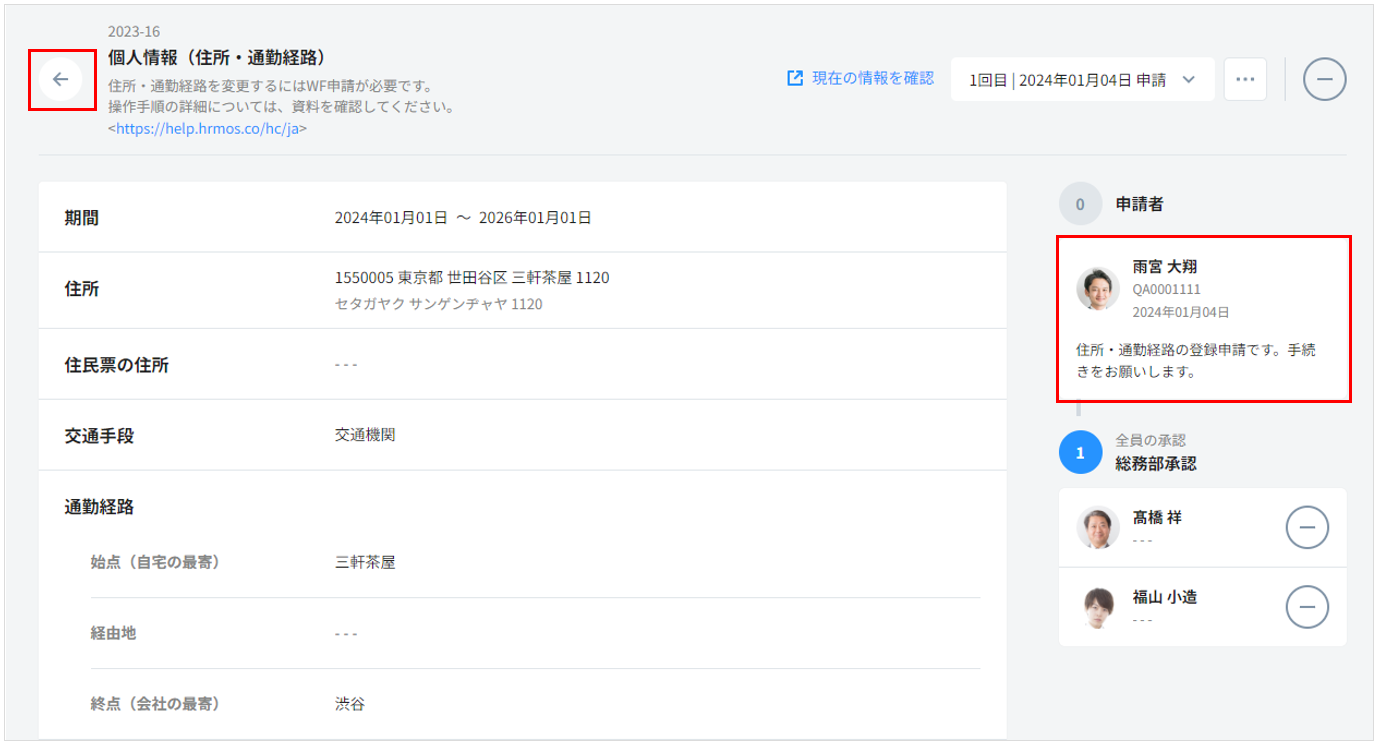Click the header status minus circle icon

coord(1324,79)
